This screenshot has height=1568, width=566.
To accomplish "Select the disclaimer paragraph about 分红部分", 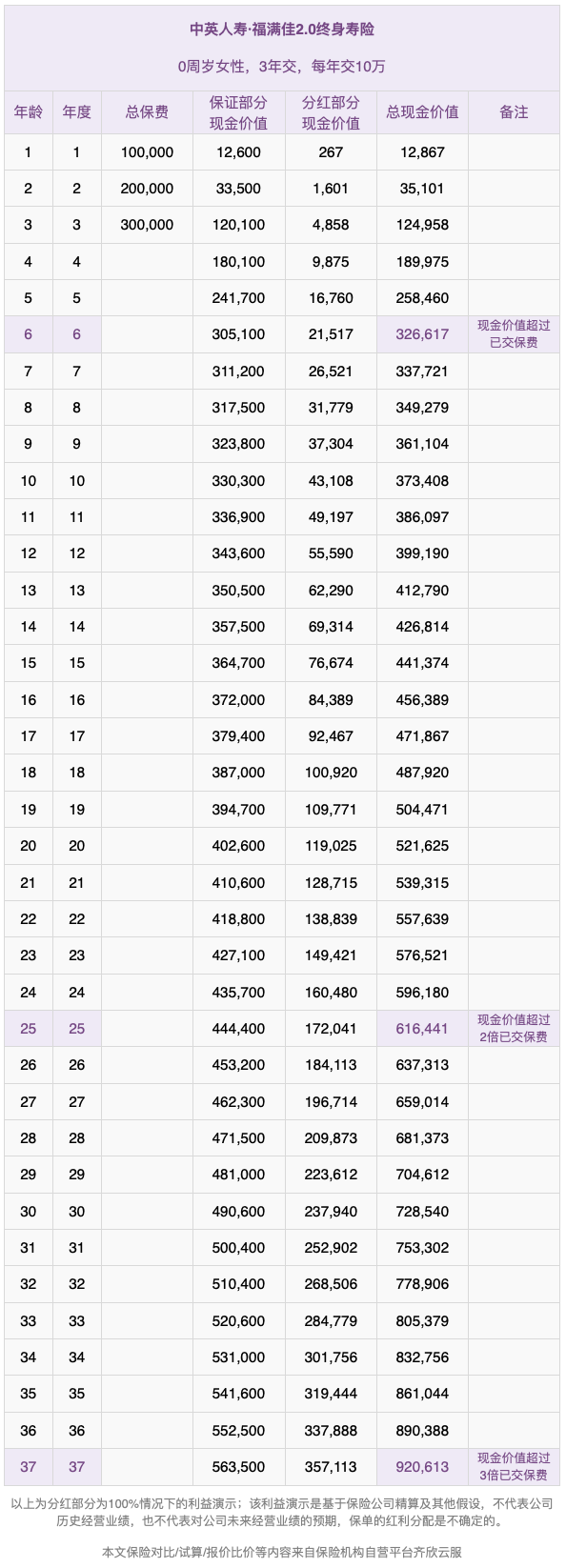I will (282, 1513).
